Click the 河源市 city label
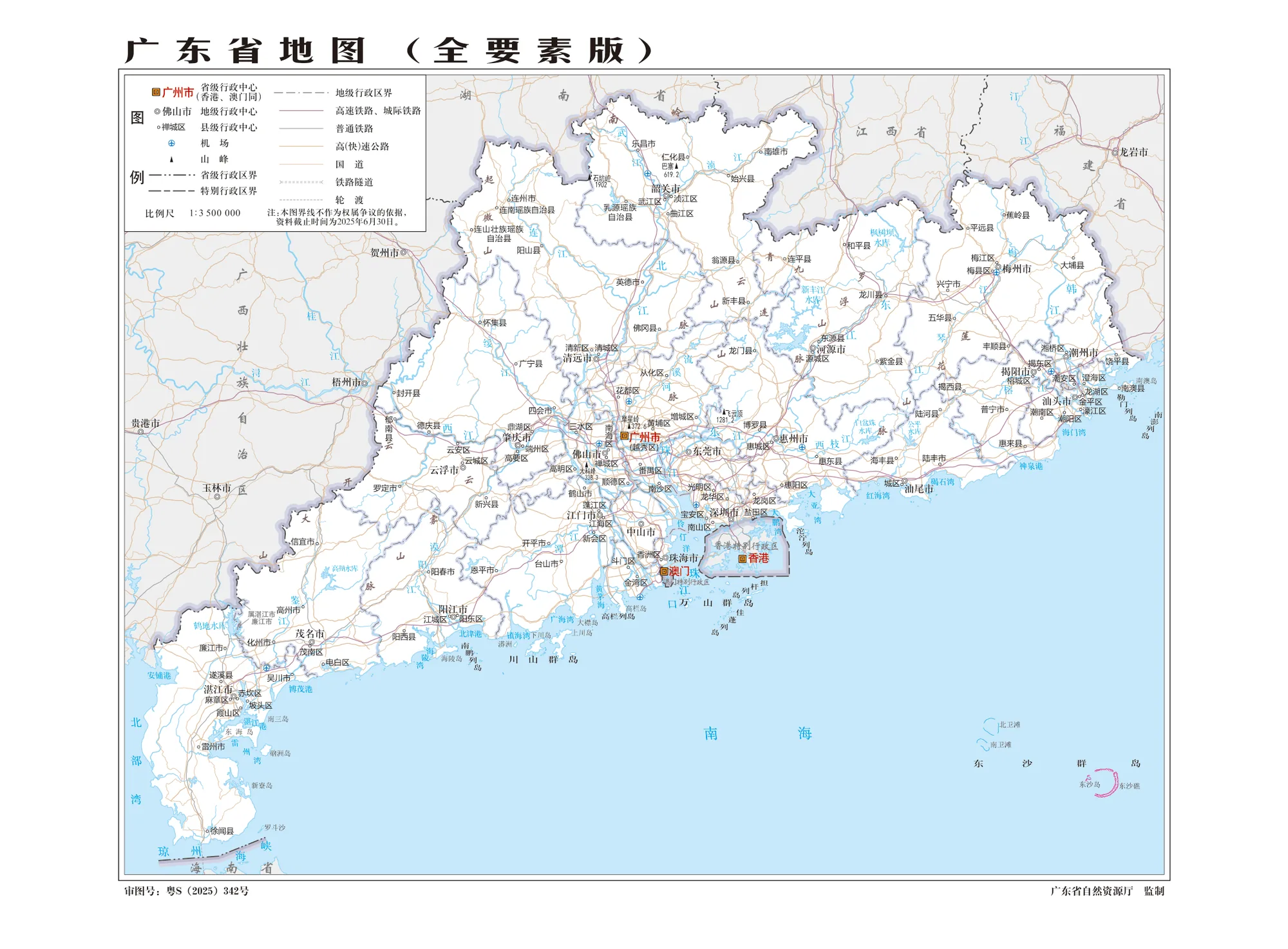This screenshot has width=1288, height=949. [831, 350]
